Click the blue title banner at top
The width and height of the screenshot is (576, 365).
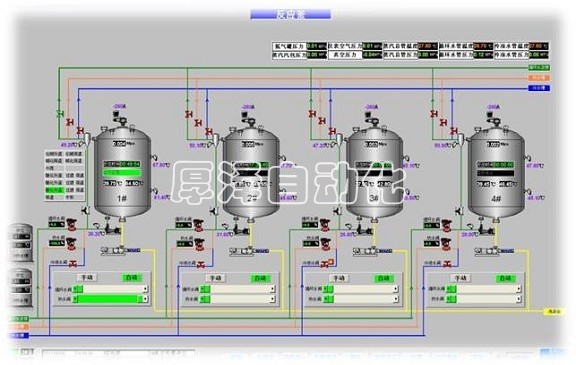point(291,14)
